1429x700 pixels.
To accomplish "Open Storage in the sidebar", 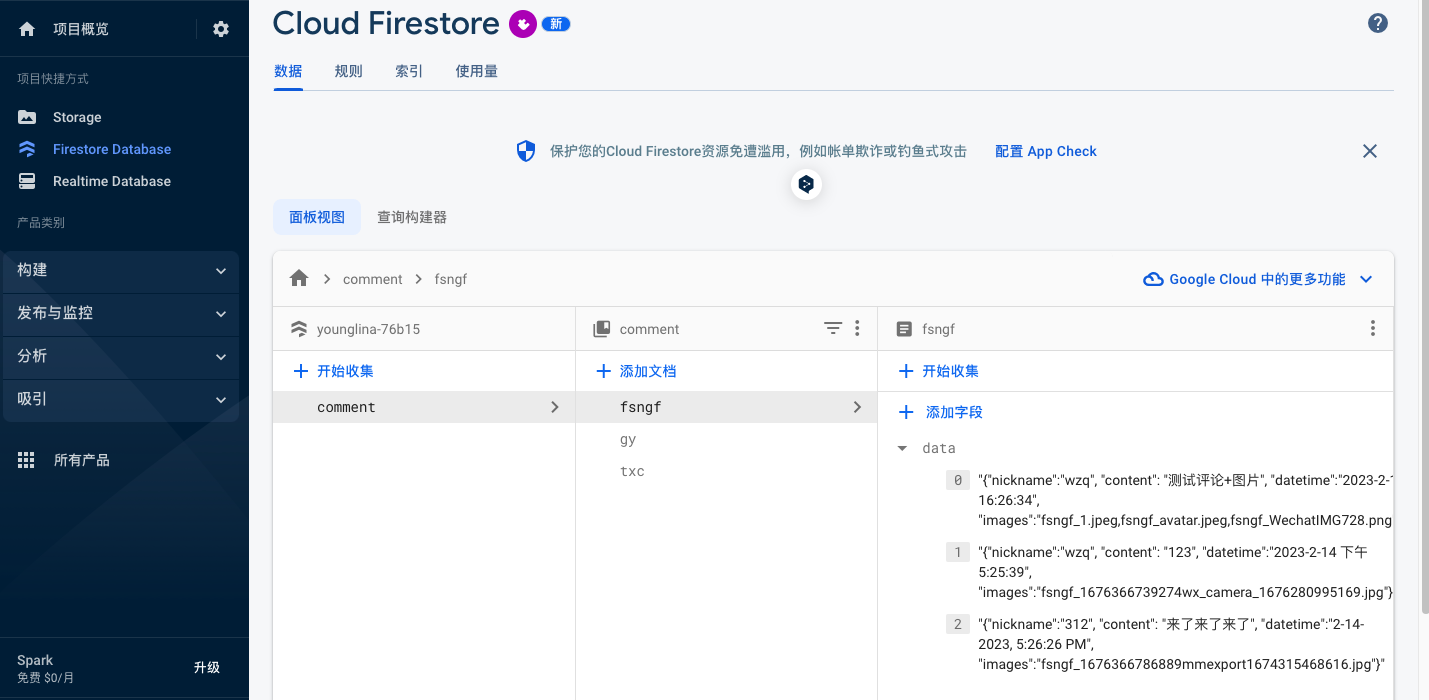I will (x=77, y=117).
